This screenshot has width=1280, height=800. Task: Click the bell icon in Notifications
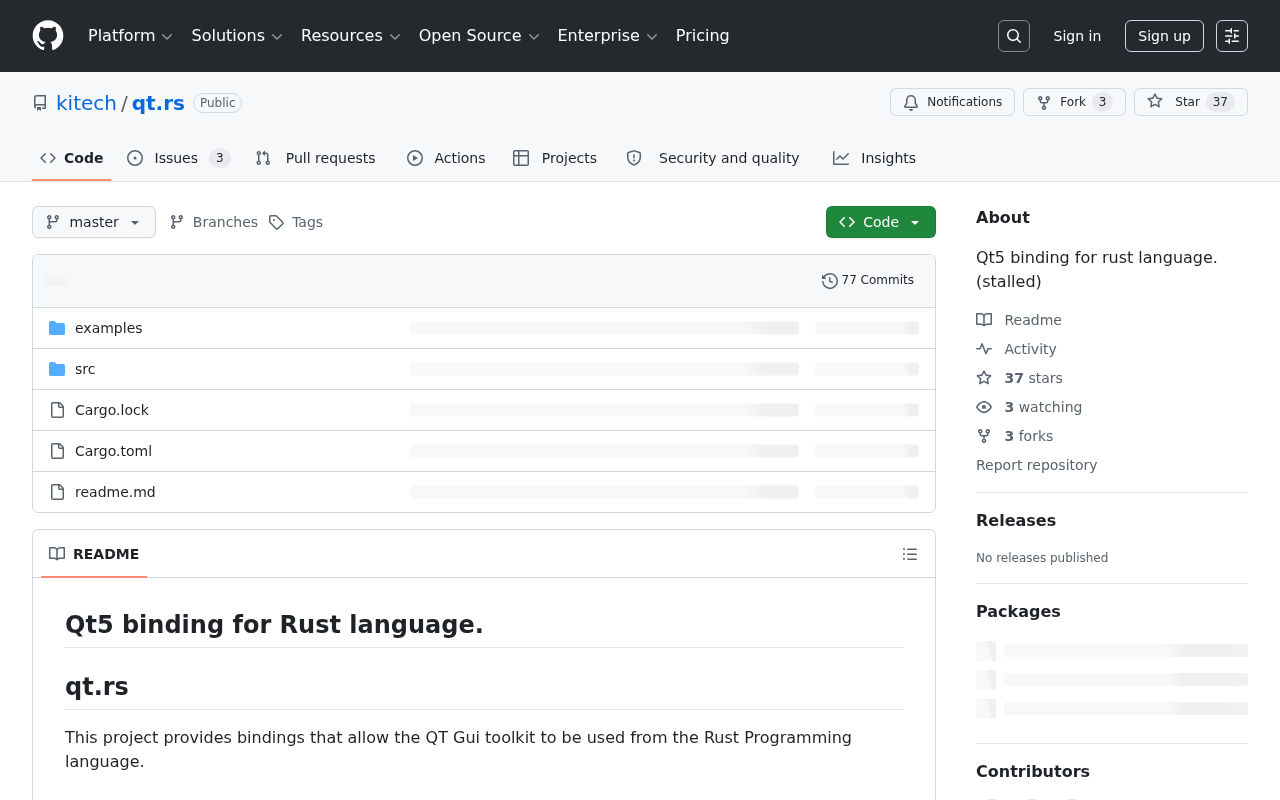pyautogui.click(x=911, y=102)
